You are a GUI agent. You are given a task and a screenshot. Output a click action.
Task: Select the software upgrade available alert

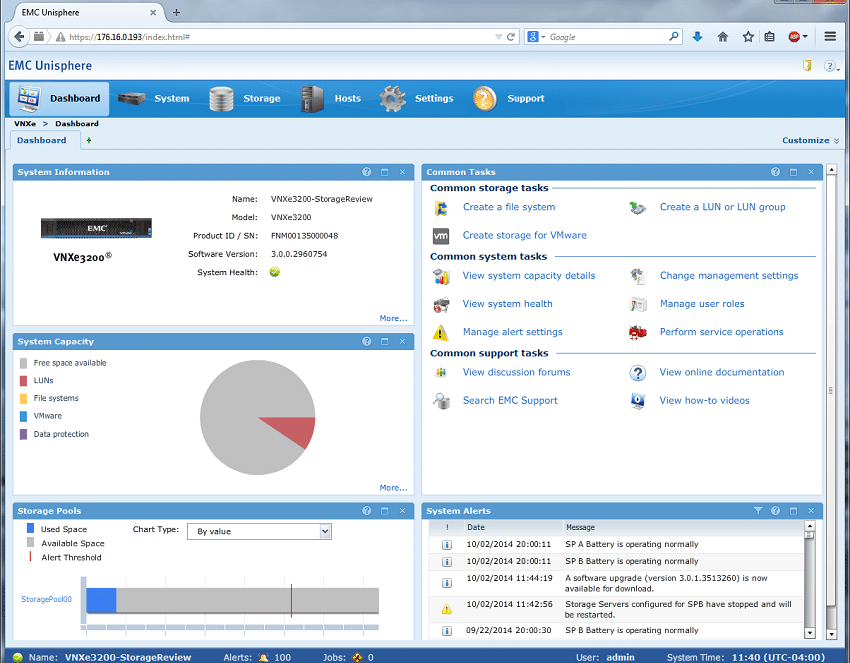coord(617,583)
